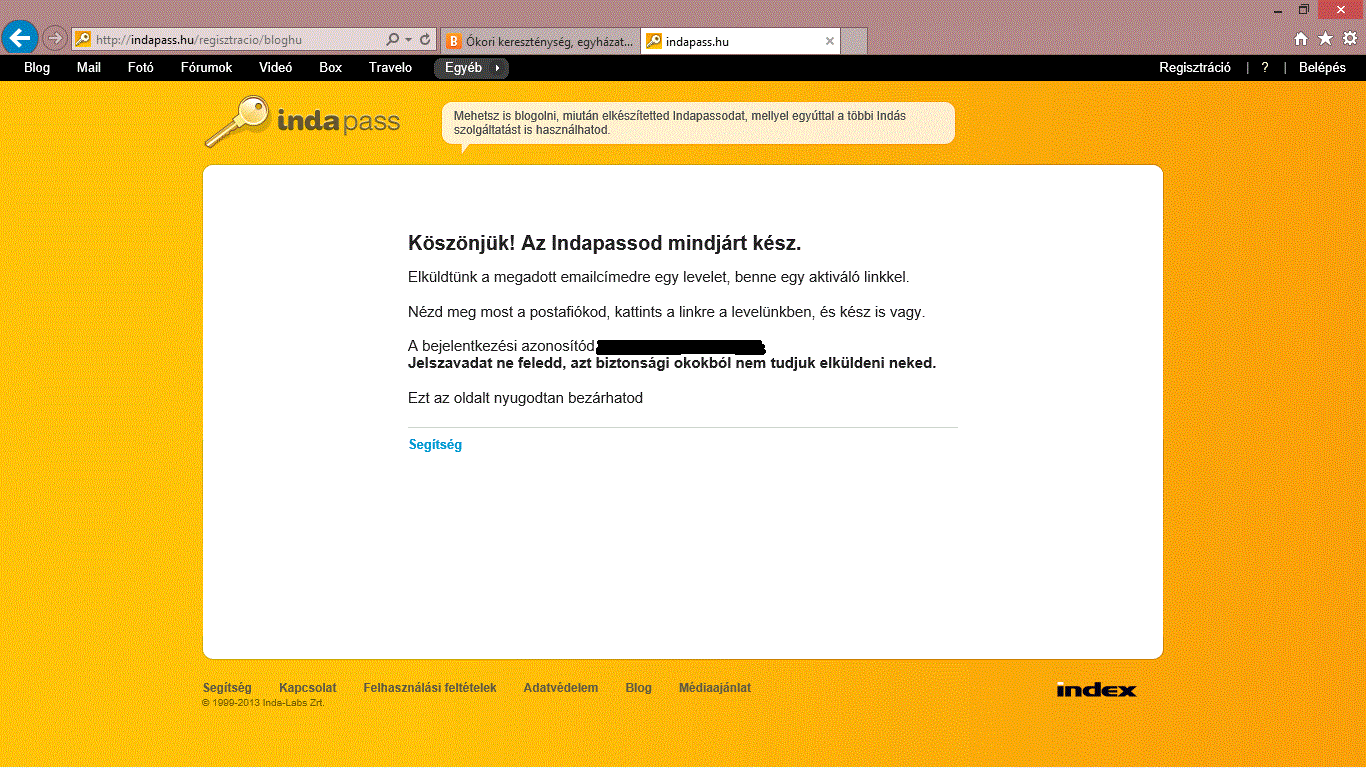Open the browser Tools gear icon
Image resolution: width=1366 pixels, height=768 pixels.
[1350, 39]
